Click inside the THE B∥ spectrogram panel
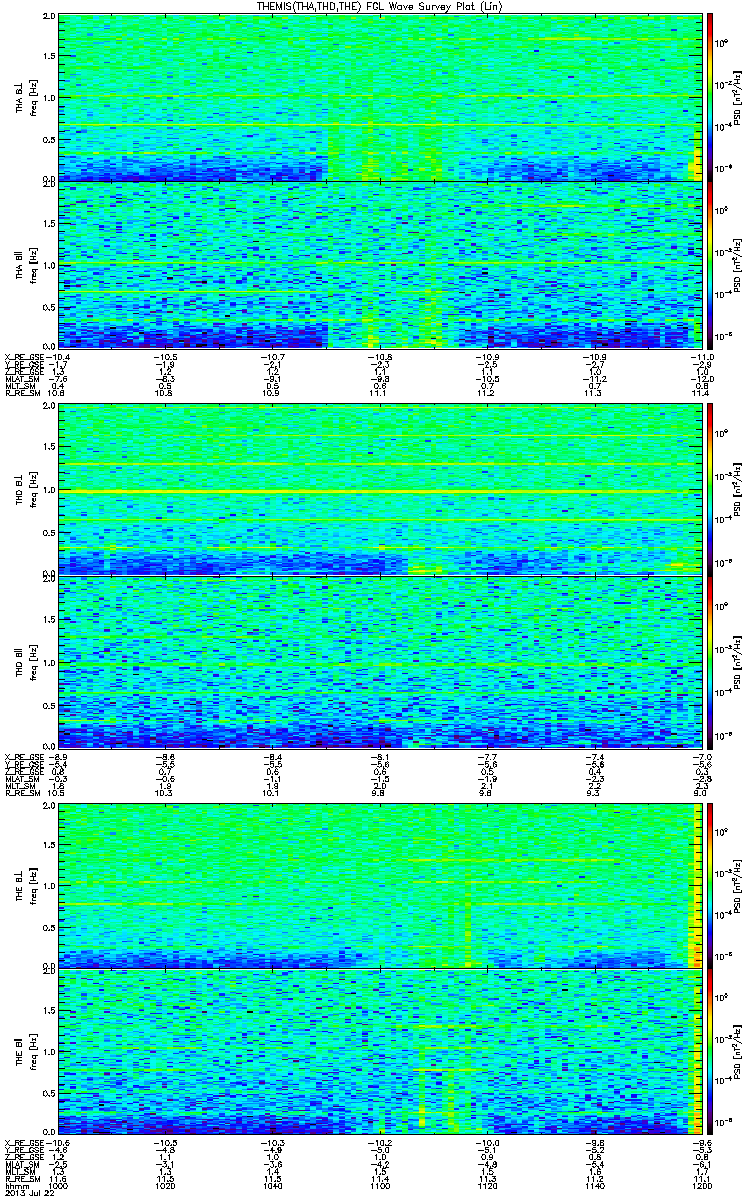750x1200 pixels. click(x=381, y=1052)
